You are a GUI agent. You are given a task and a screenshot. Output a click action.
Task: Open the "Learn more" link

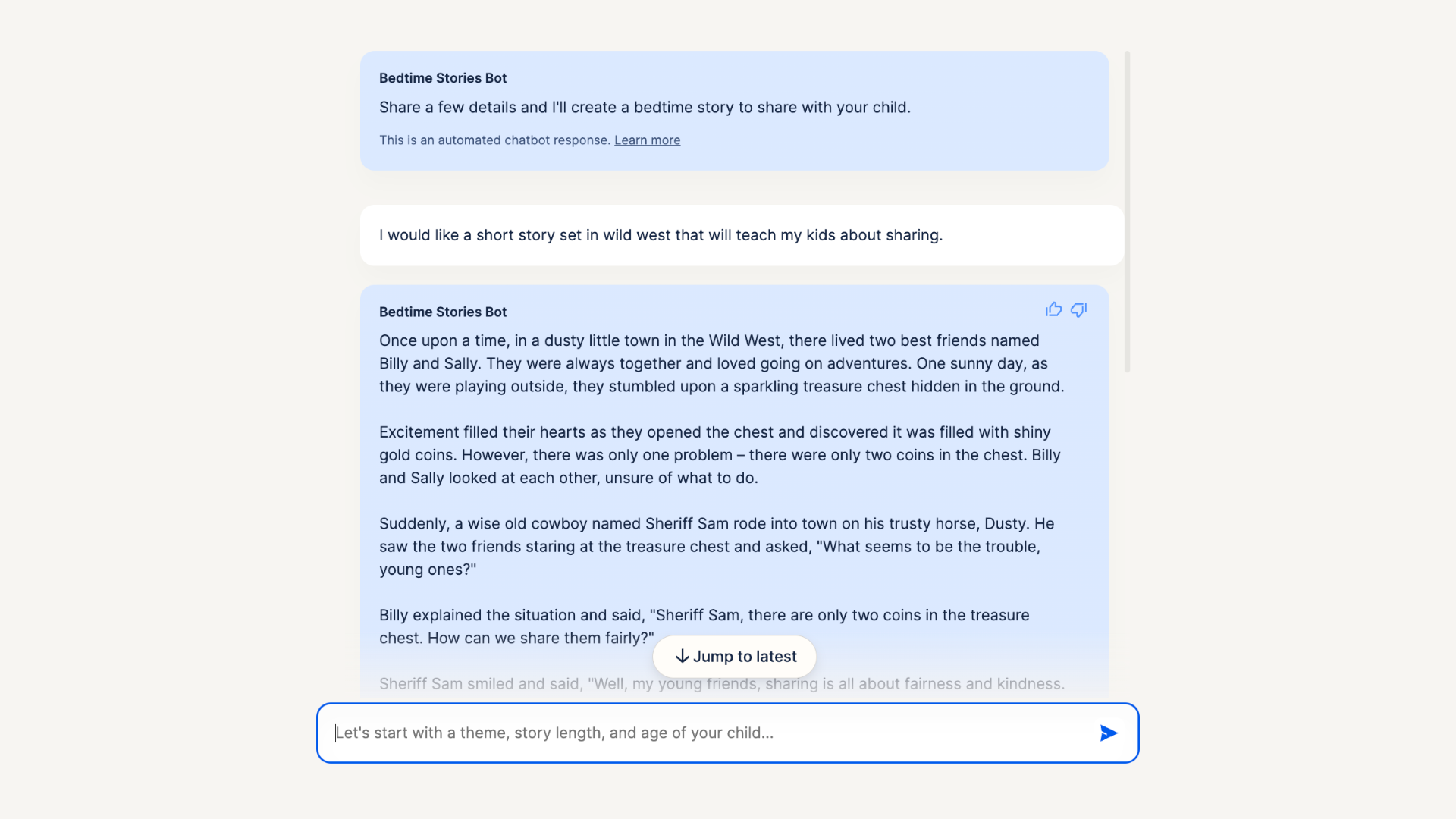point(647,140)
